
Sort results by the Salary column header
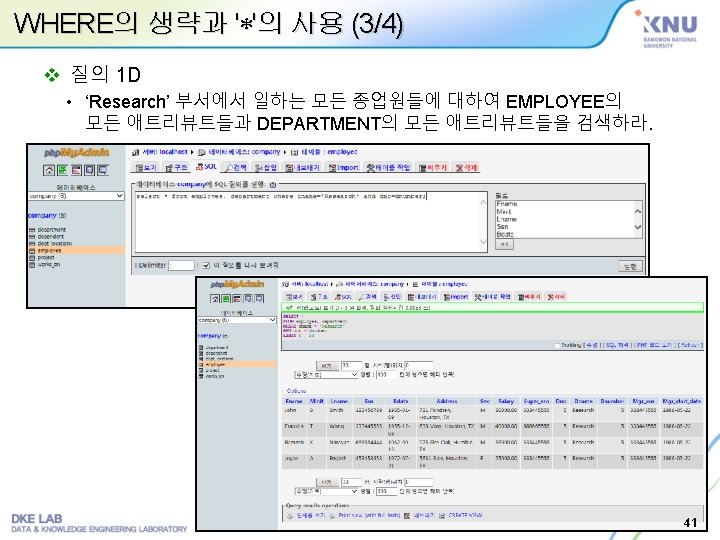tap(506, 401)
